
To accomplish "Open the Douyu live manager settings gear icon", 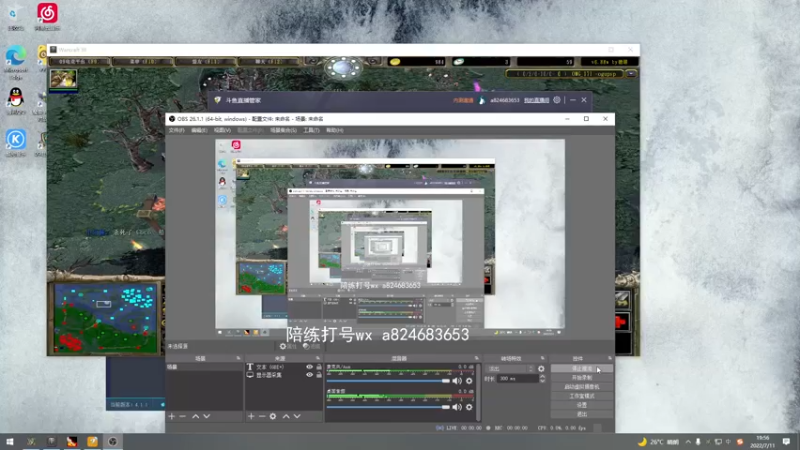I will [557, 100].
